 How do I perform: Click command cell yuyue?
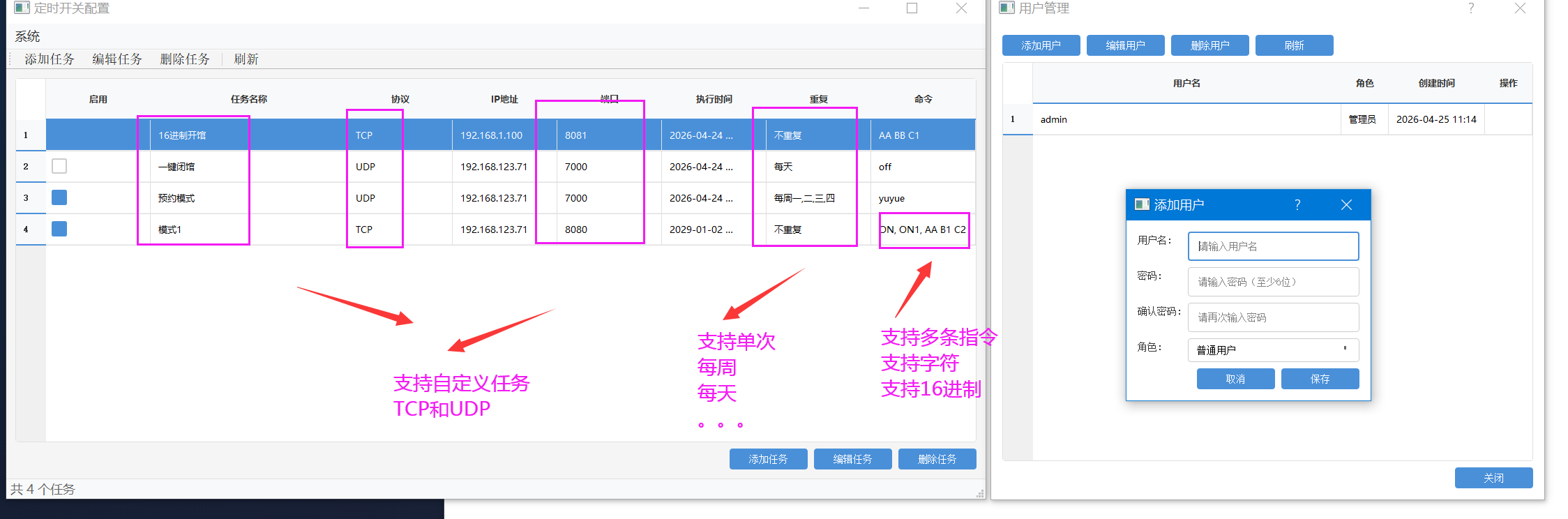point(923,198)
